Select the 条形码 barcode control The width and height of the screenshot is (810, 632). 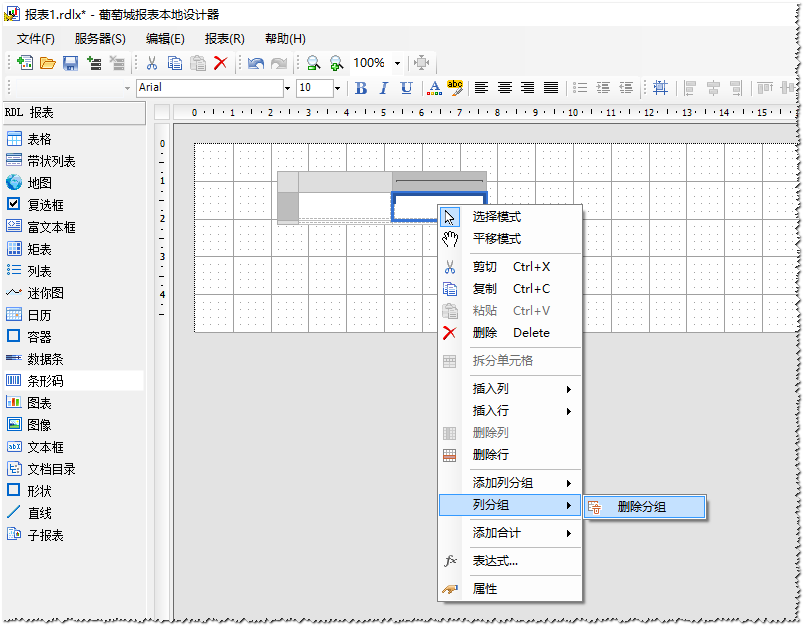(73, 381)
